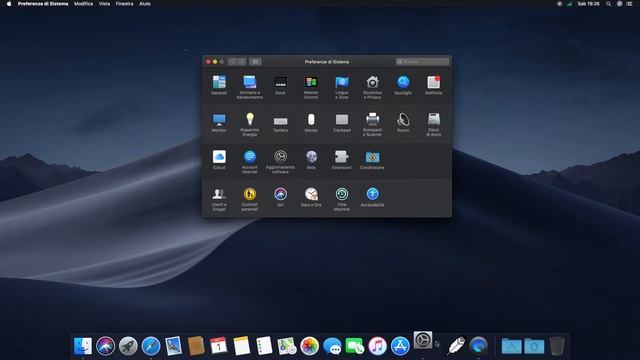Viewport: 640px width, 360px height.
Task: Open Notification Center from menu bar
Action: pyautogui.click(x=630, y=4)
